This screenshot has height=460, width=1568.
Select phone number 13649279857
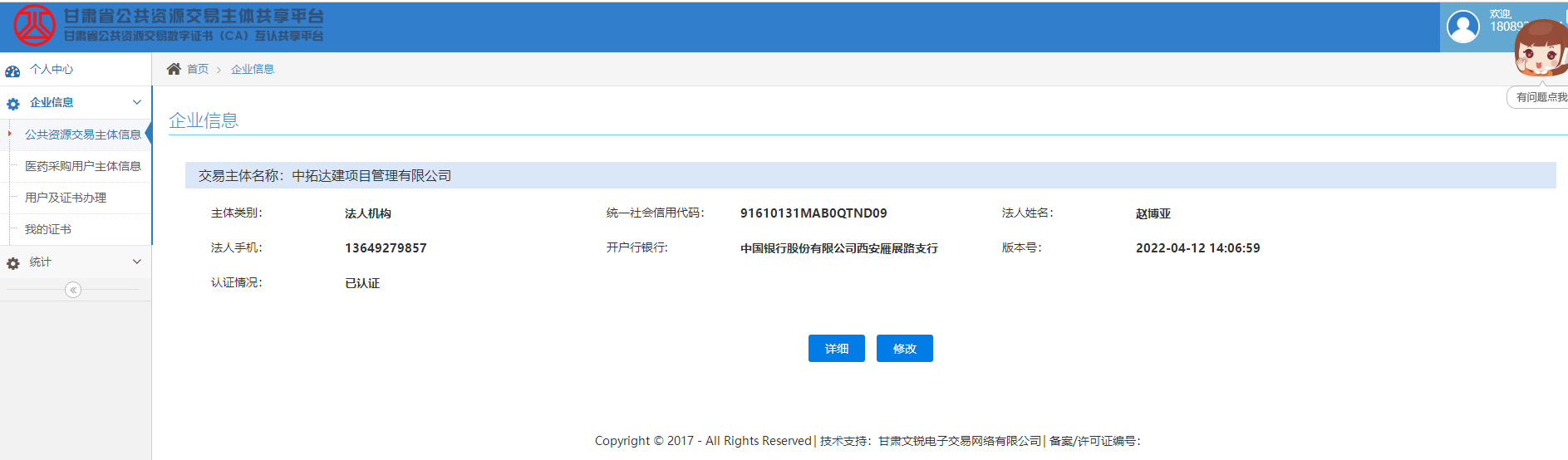[x=386, y=248]
